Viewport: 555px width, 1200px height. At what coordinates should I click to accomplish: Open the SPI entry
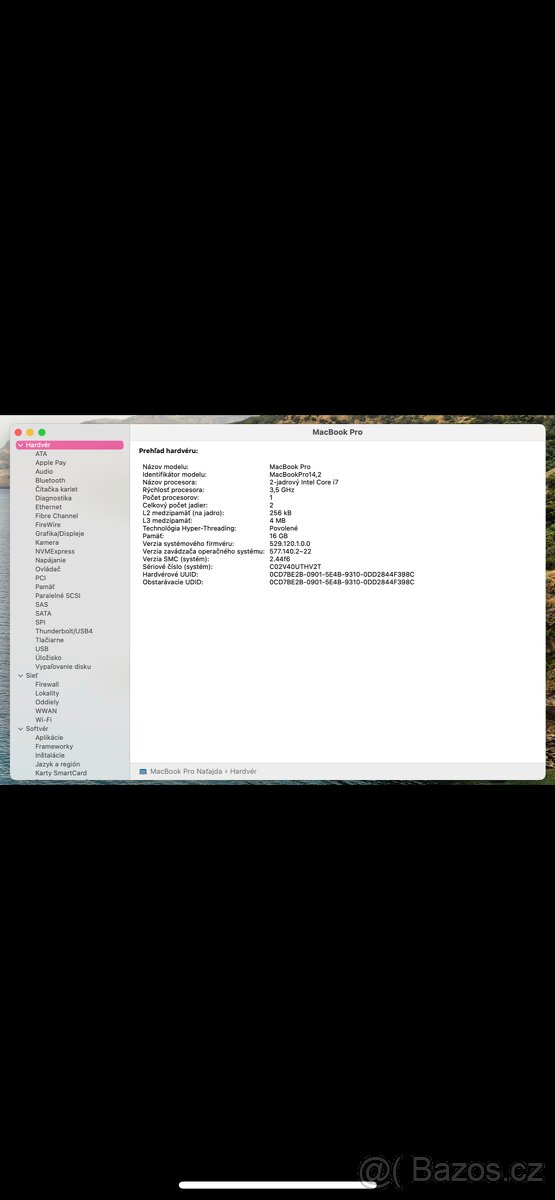(40, 622)
